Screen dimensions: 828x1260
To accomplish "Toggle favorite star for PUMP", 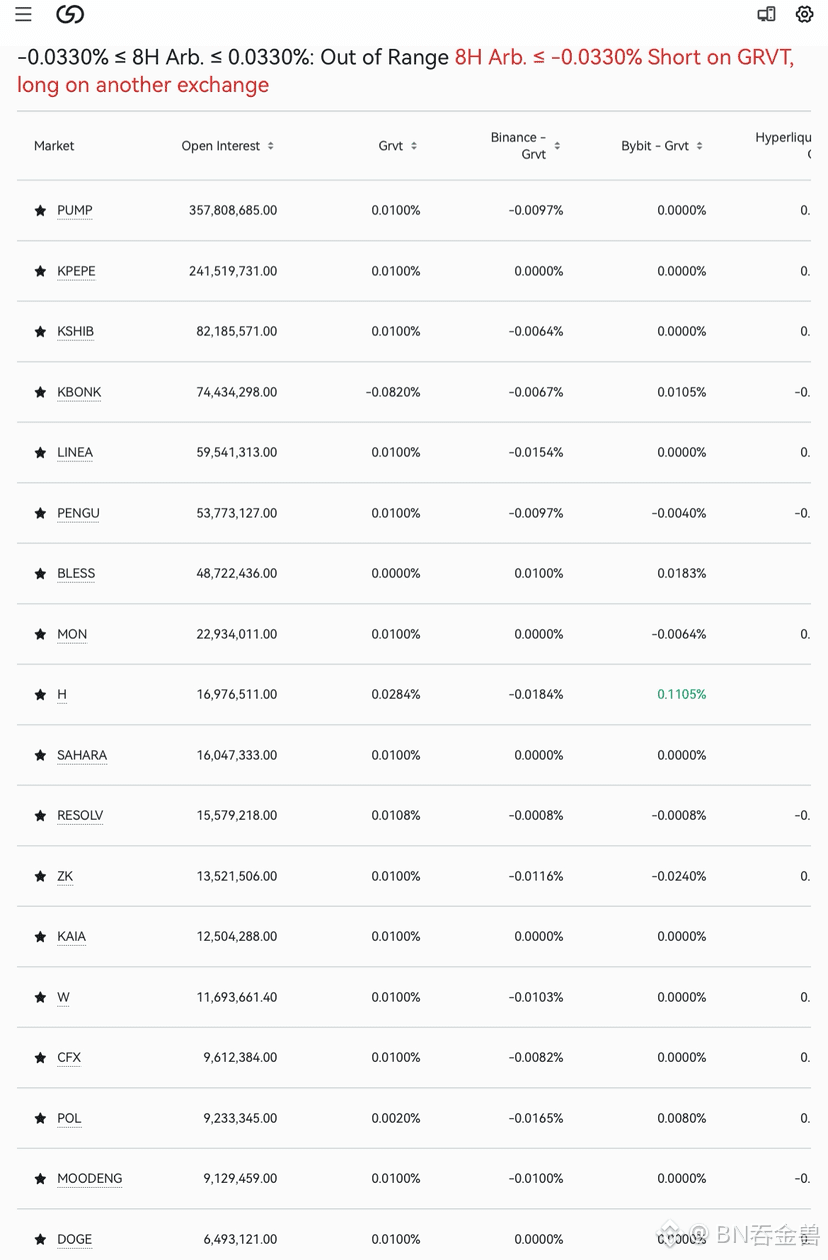I will tap(40, 211).
